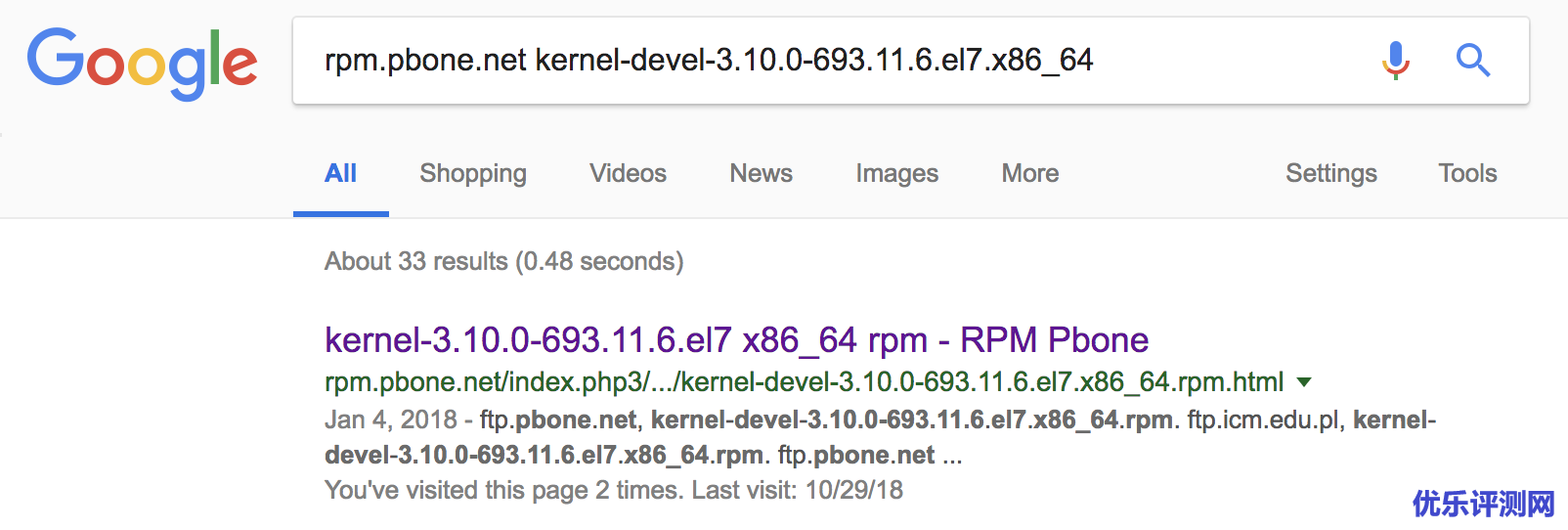Start voice search with microphone icon

click(x=1395, y=61)
